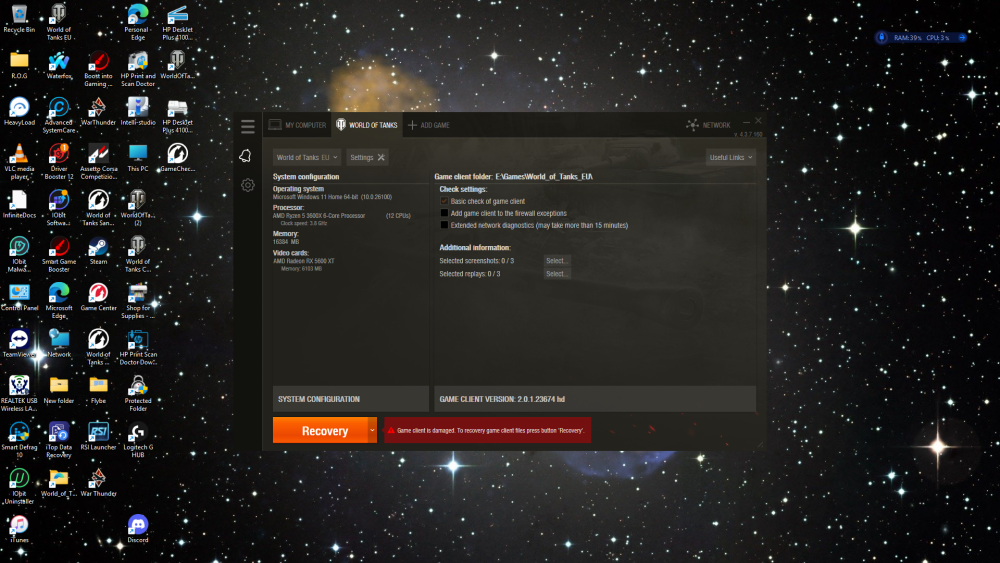Select the IObit Uninstaller icon
Viewport: 1000px width, 563px height.
point(19,487)
